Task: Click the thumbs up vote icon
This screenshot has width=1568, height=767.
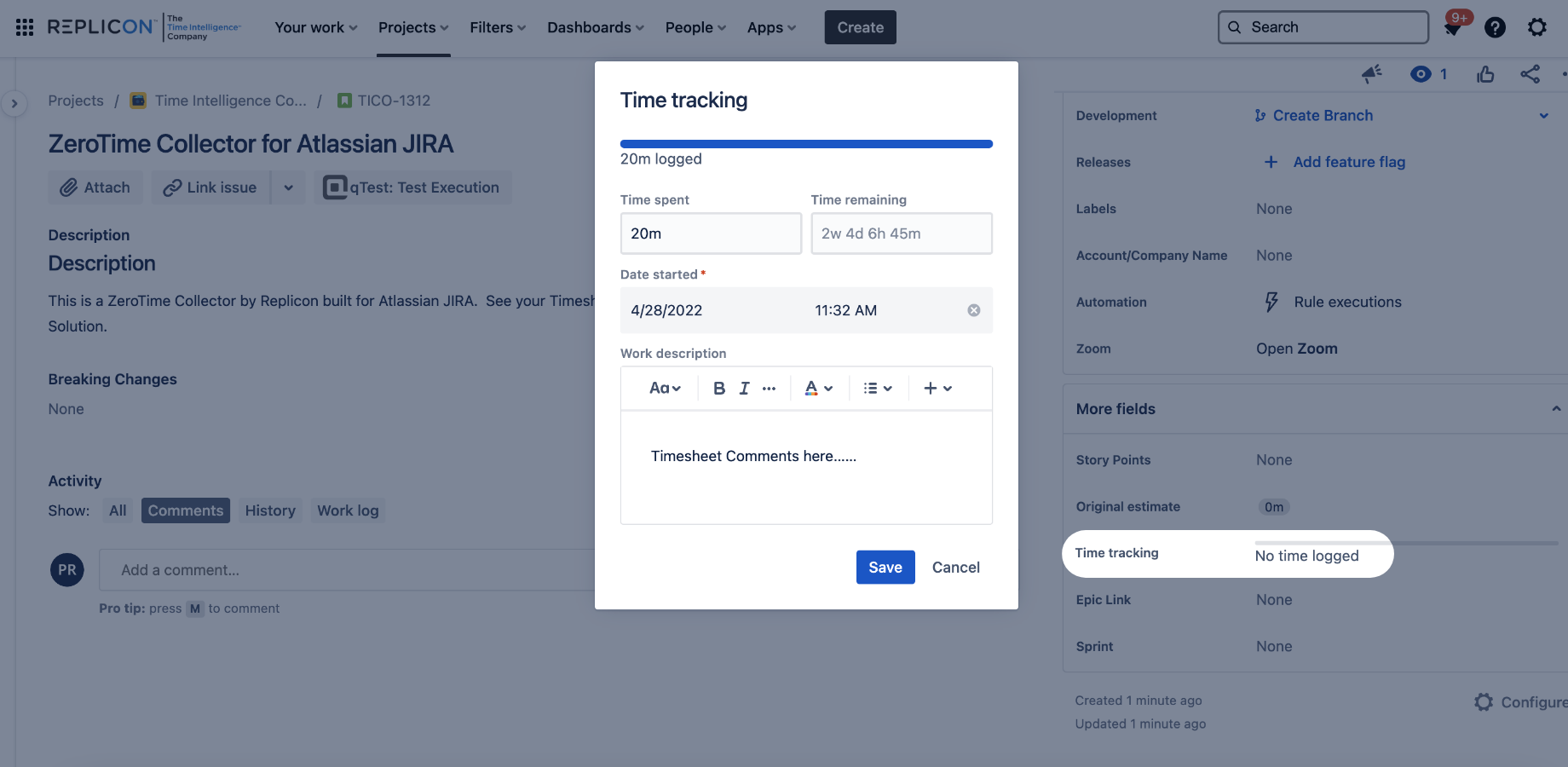Action: click(1485, 74)
